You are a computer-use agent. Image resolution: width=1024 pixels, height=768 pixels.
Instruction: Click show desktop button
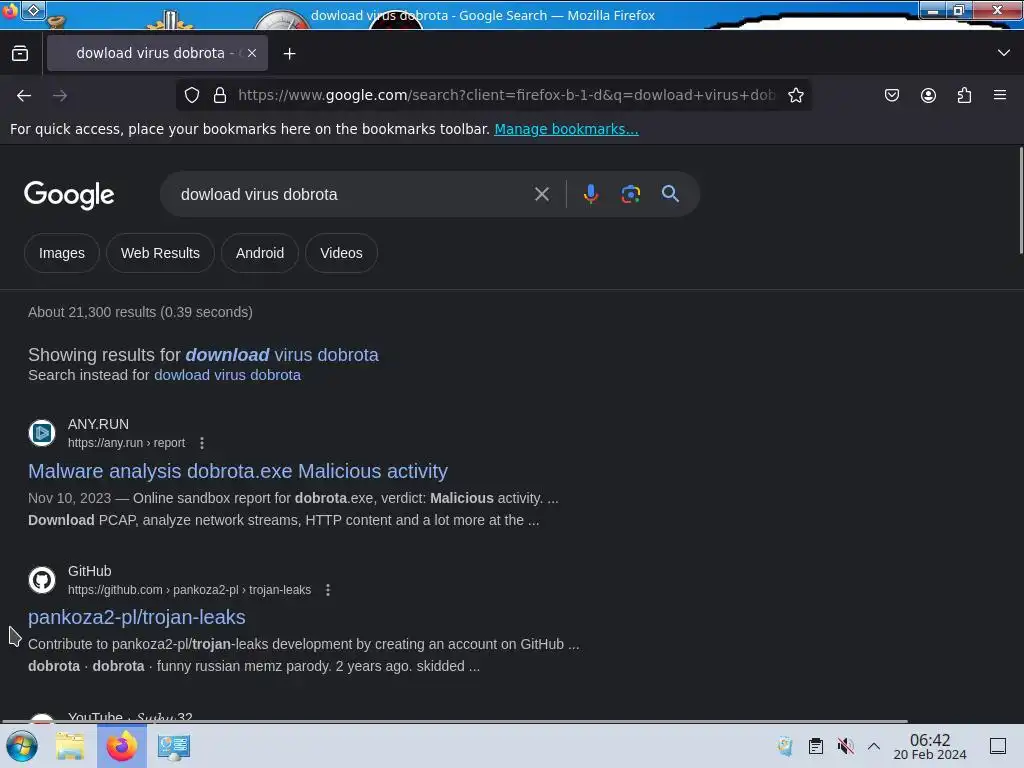[998, 746]
